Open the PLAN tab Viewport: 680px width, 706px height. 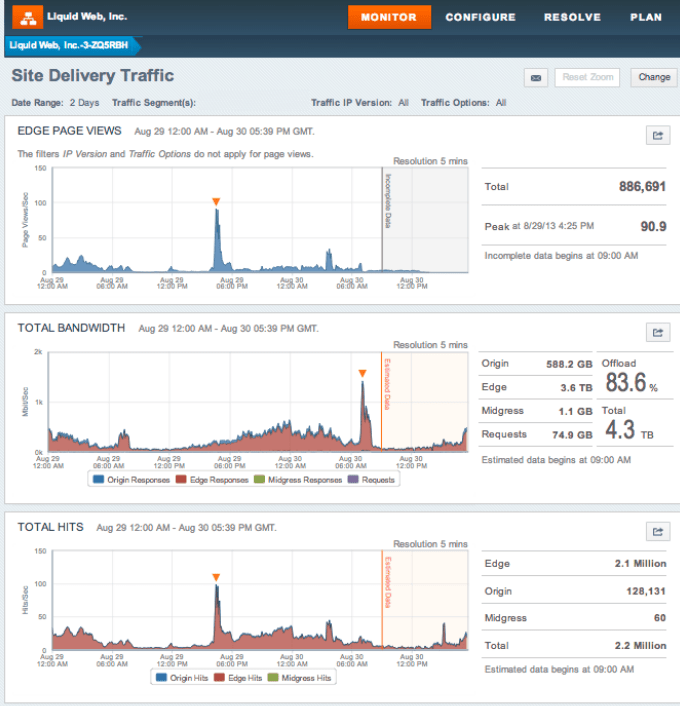(x=646, y=17)
